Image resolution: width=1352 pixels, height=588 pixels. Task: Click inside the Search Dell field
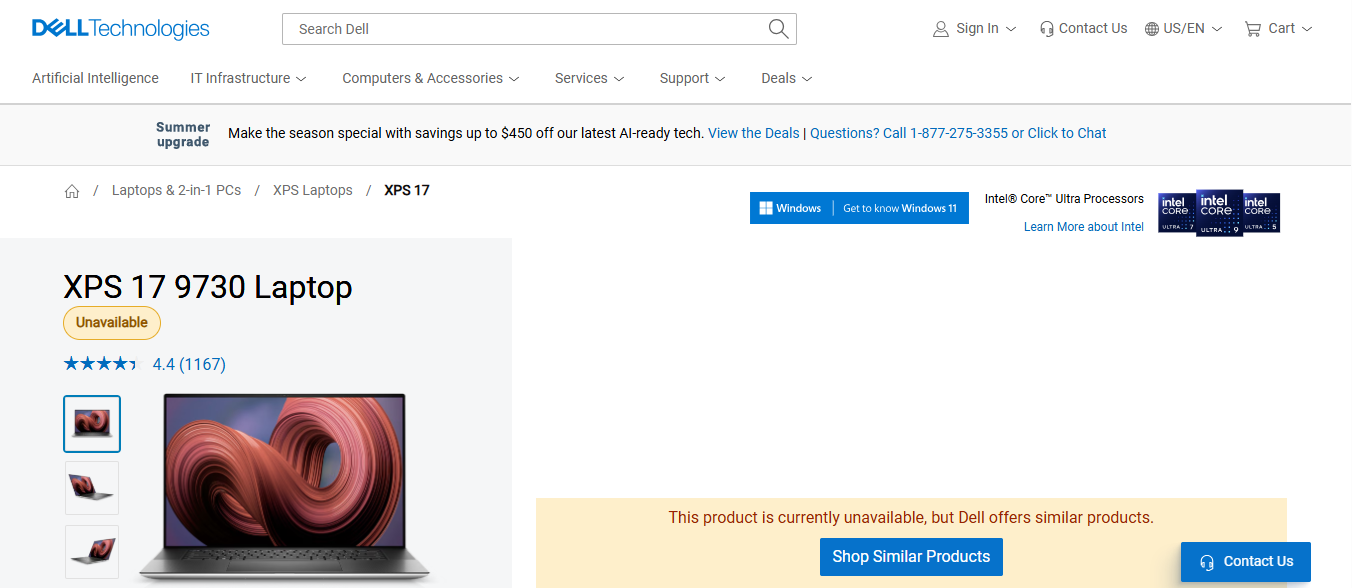pos(500,28)
